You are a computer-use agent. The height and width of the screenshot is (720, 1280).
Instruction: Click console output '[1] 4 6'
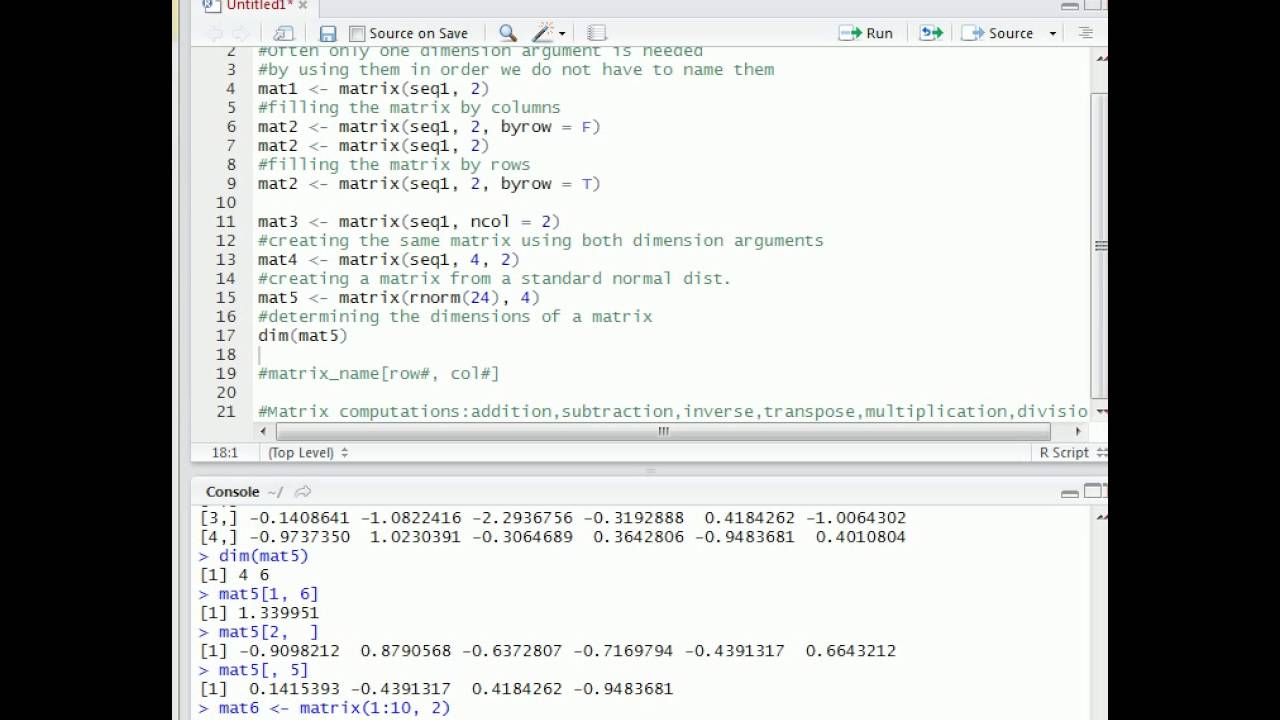(234, 575)
